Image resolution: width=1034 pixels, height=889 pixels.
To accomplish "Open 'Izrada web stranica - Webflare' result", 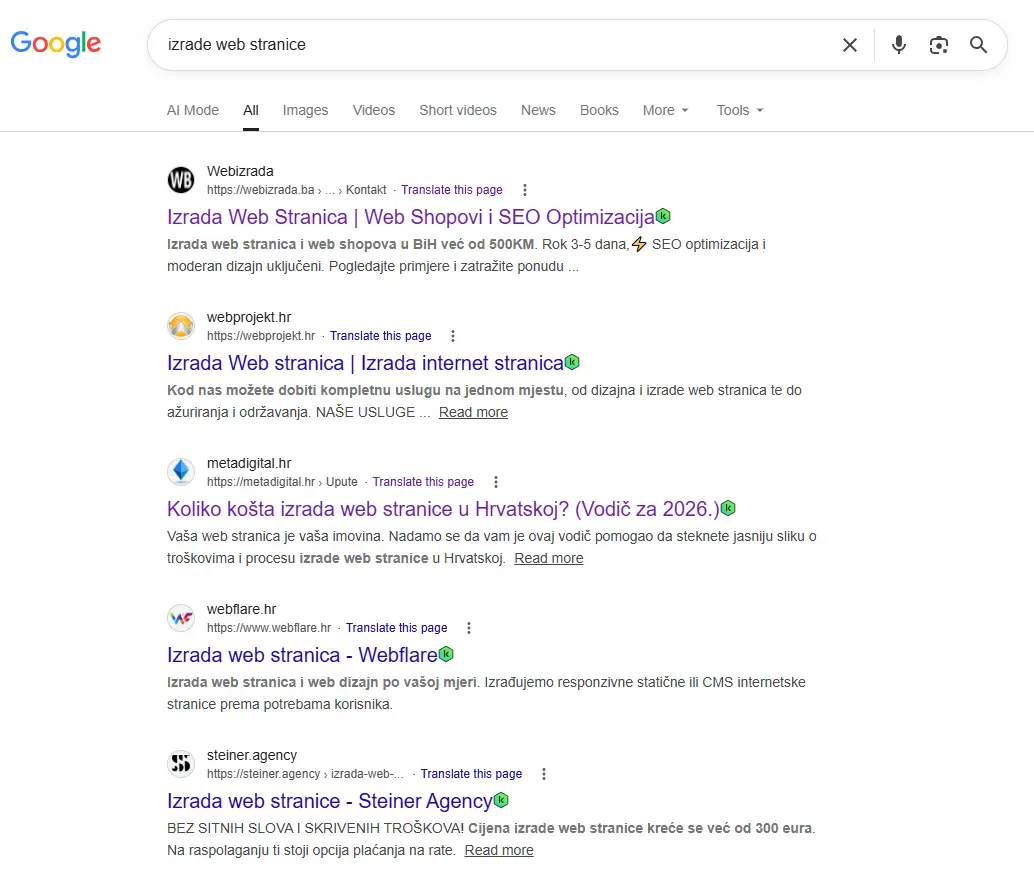I will (302, 655).
